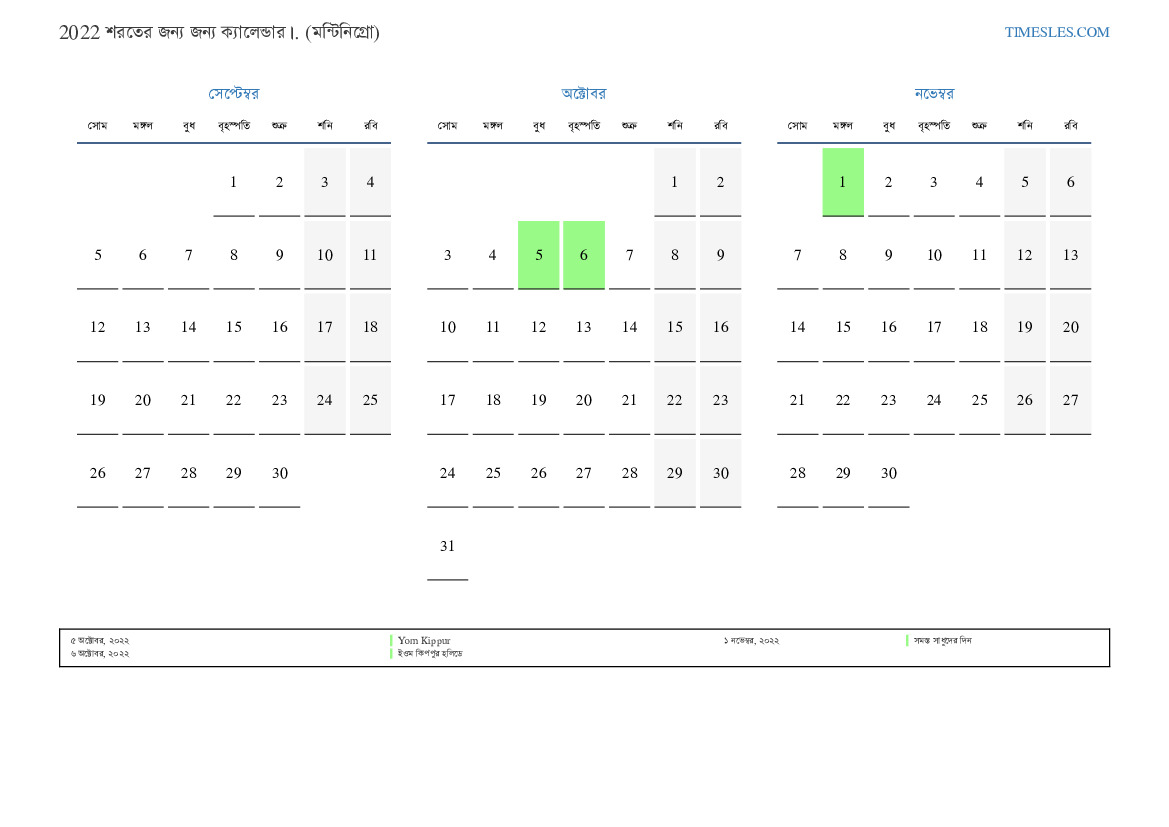Select September 14 in the calendar
Viewport: 1169px width, 827px height.
(188, 327)
